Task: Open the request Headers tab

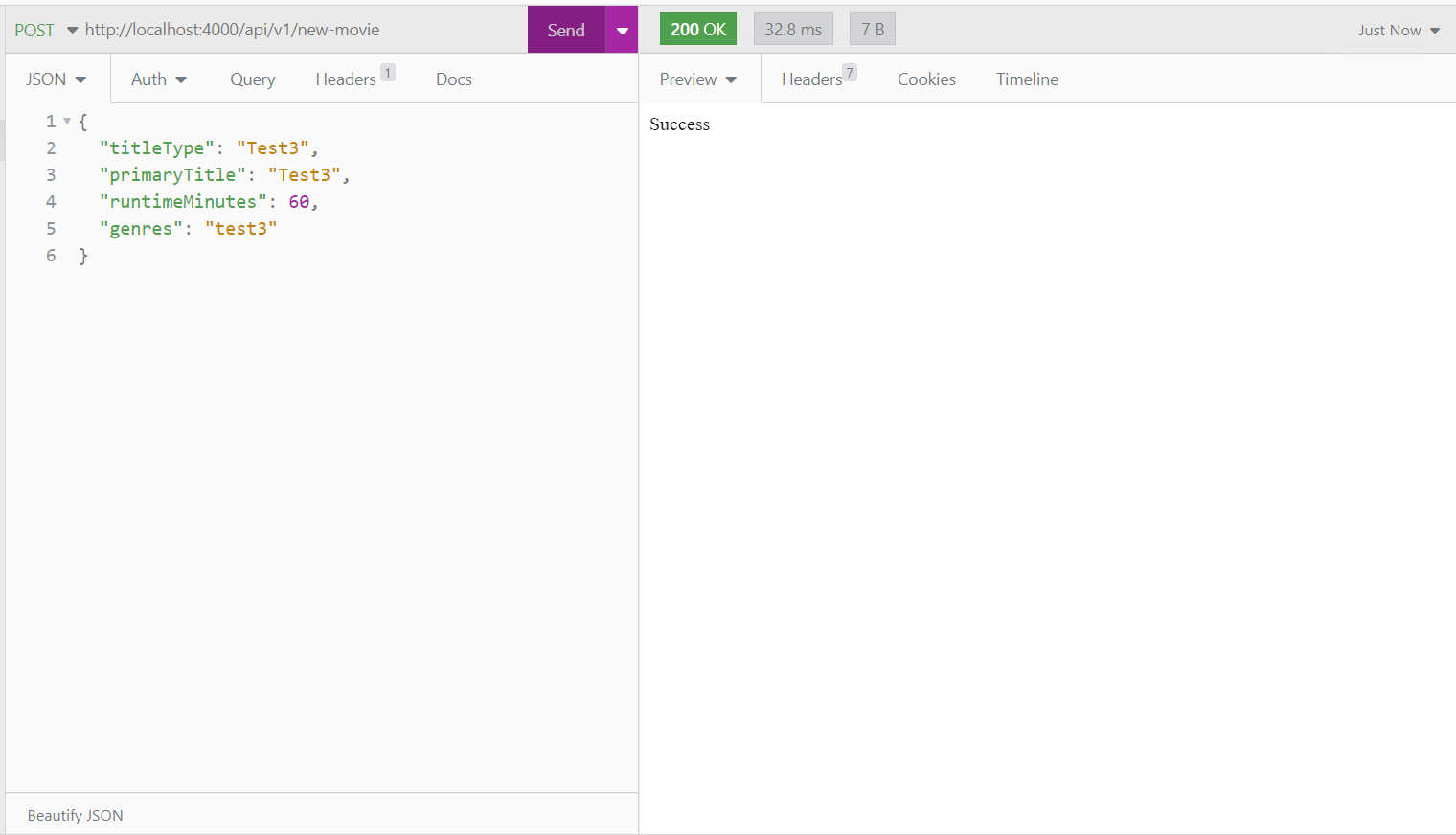Action: 347,79
